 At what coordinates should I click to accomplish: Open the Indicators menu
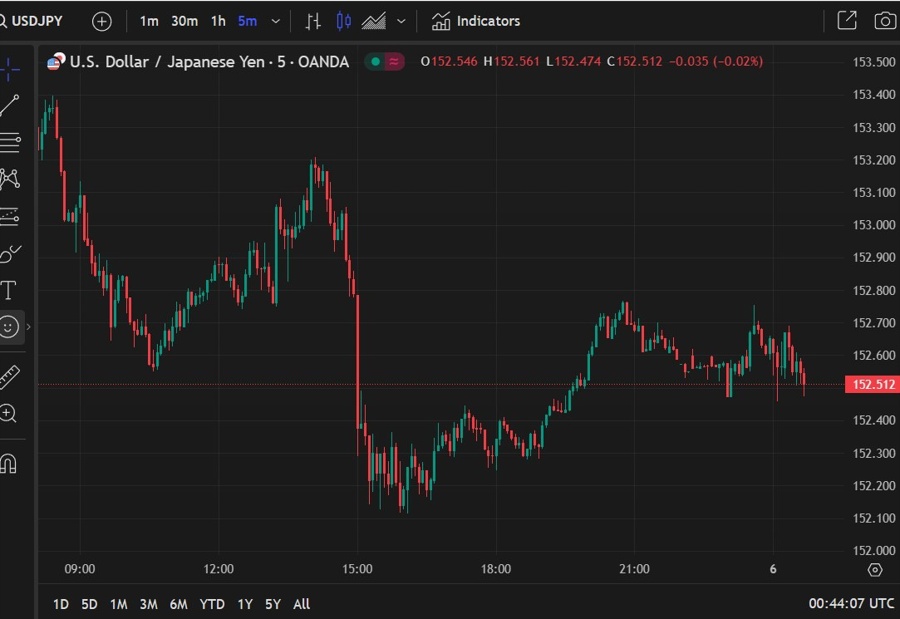tap(476, 21)
